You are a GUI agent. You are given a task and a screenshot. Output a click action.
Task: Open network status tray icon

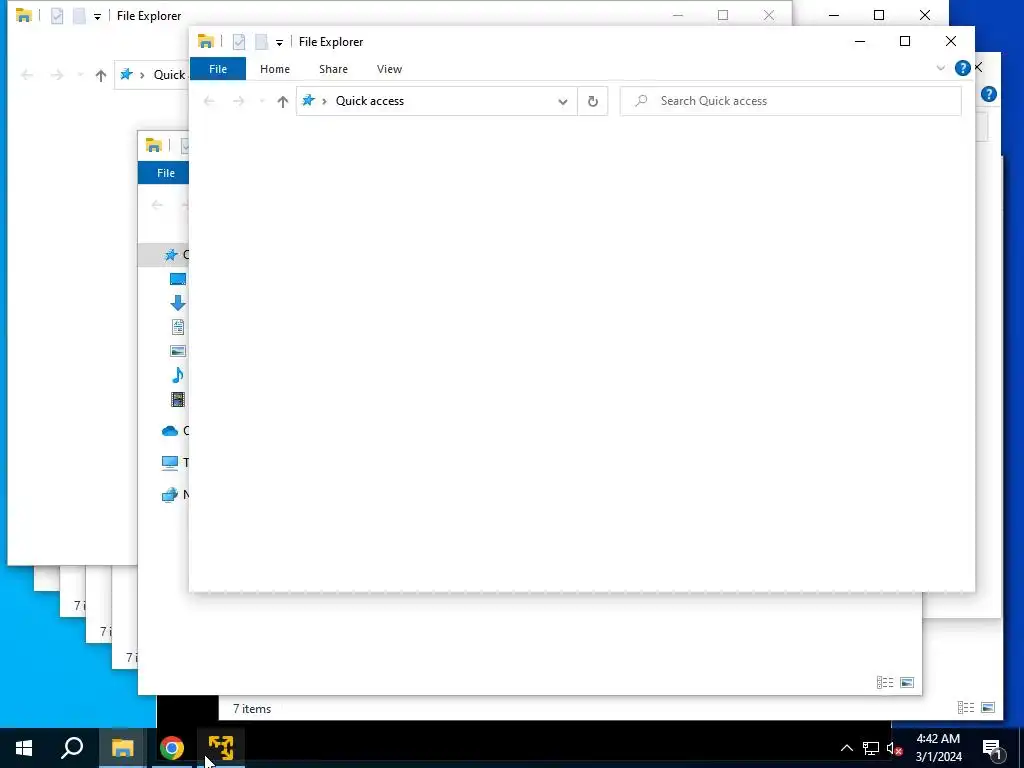point(871,748)
